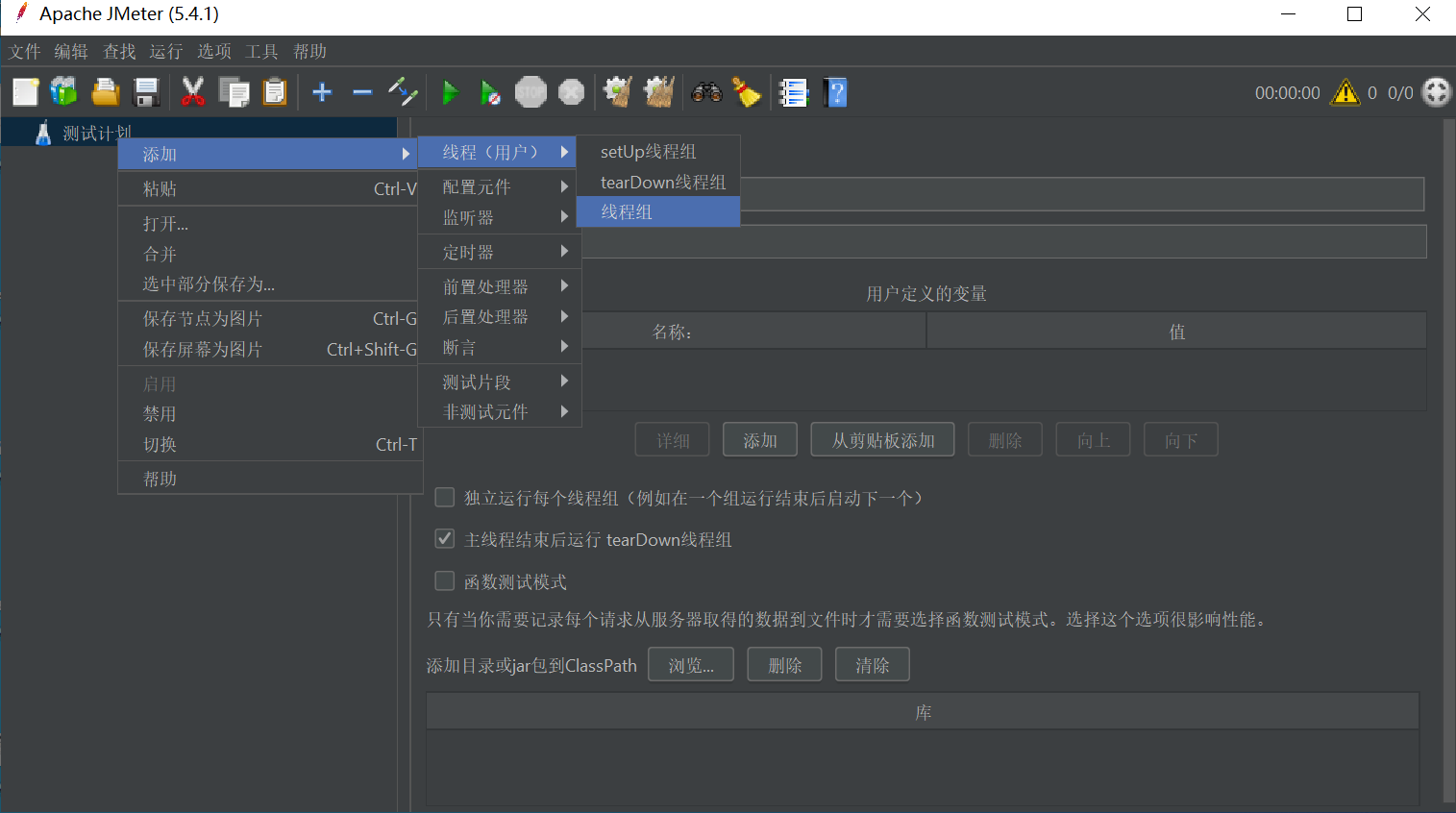The image size is (1456, 813).
Task: Expand 前置处理器 submenu
Action: [500, 286]
